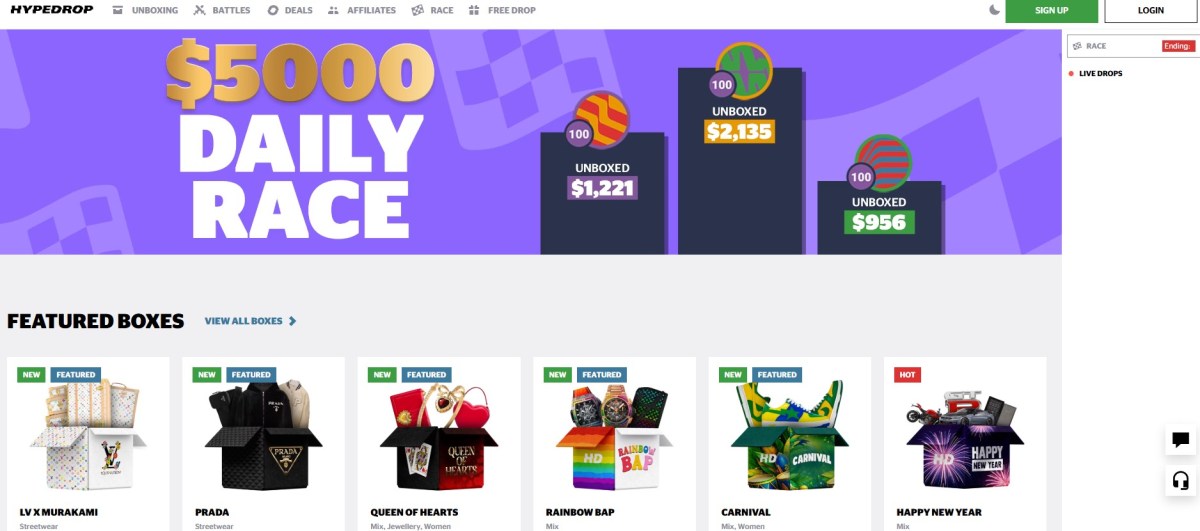The width and height of the screenshot is (1200, 531).
Task: Open the live chat bubble icon
Action: [x=1180, y=439]
